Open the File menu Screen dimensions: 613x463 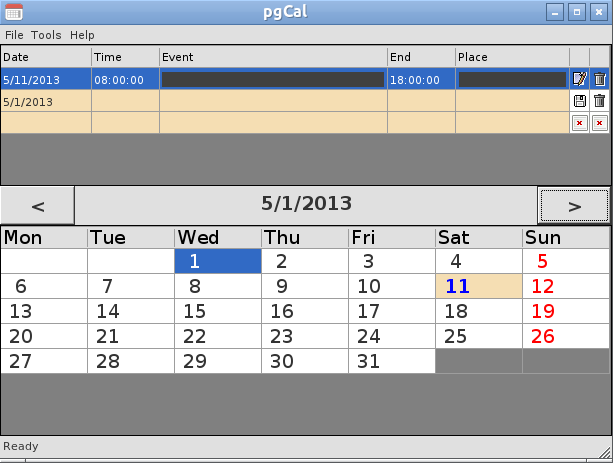(x=14, y=35)
